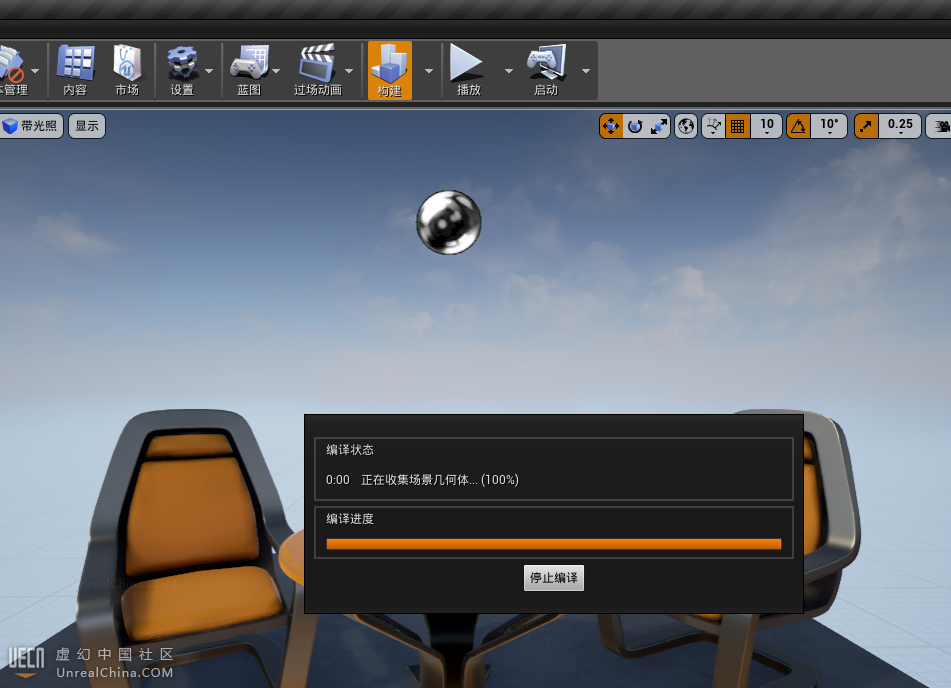Image resolution: width=951 pixels, height=688 pixels.
Task: Expand the 设置 dropdown arrow
Action: click(209, 71)
